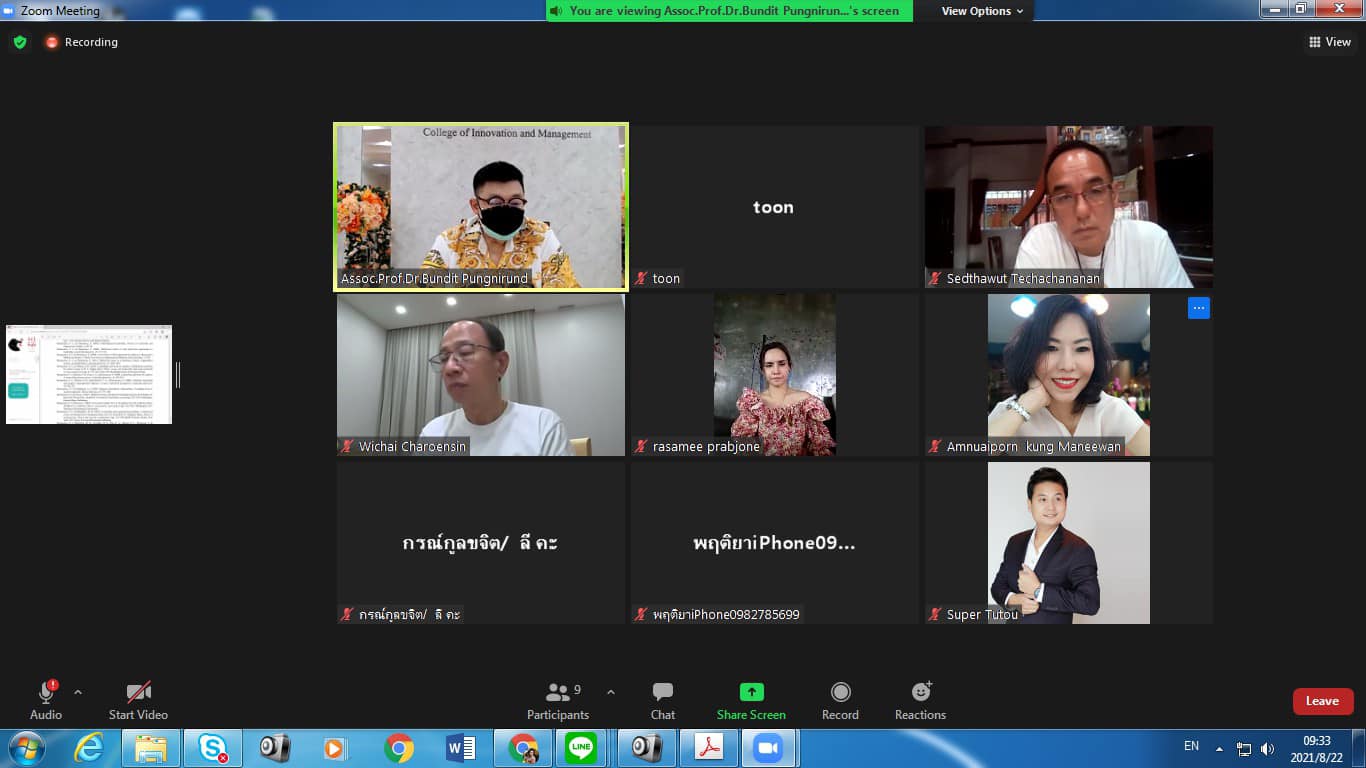
Task: Open the Reactions menu
Action: click(920, 701)
